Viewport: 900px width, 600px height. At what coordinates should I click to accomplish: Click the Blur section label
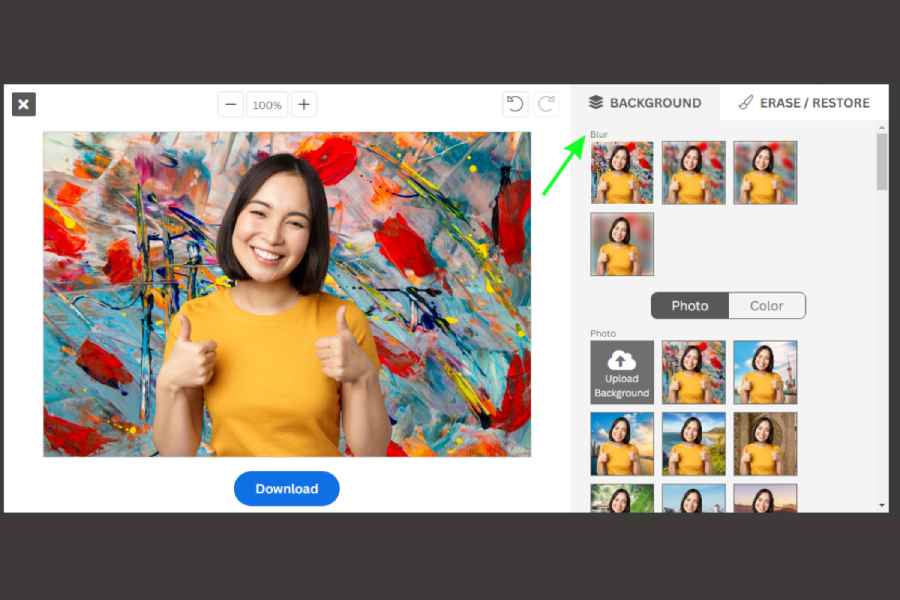click(x=599, y=134)
